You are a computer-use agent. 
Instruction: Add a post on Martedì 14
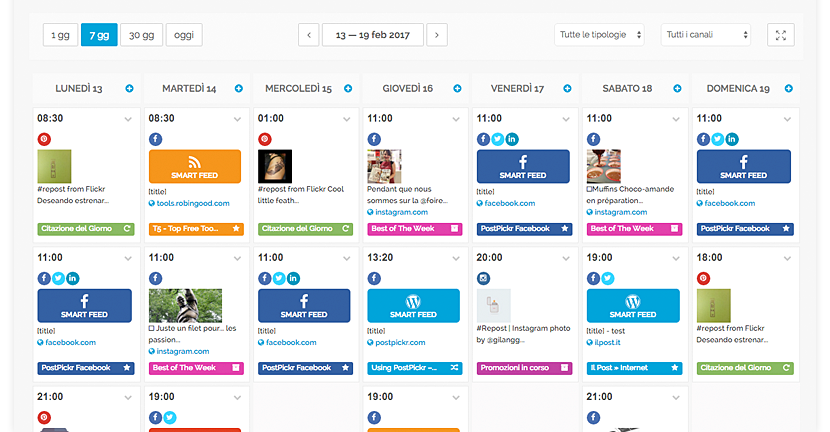click(239, 88)
